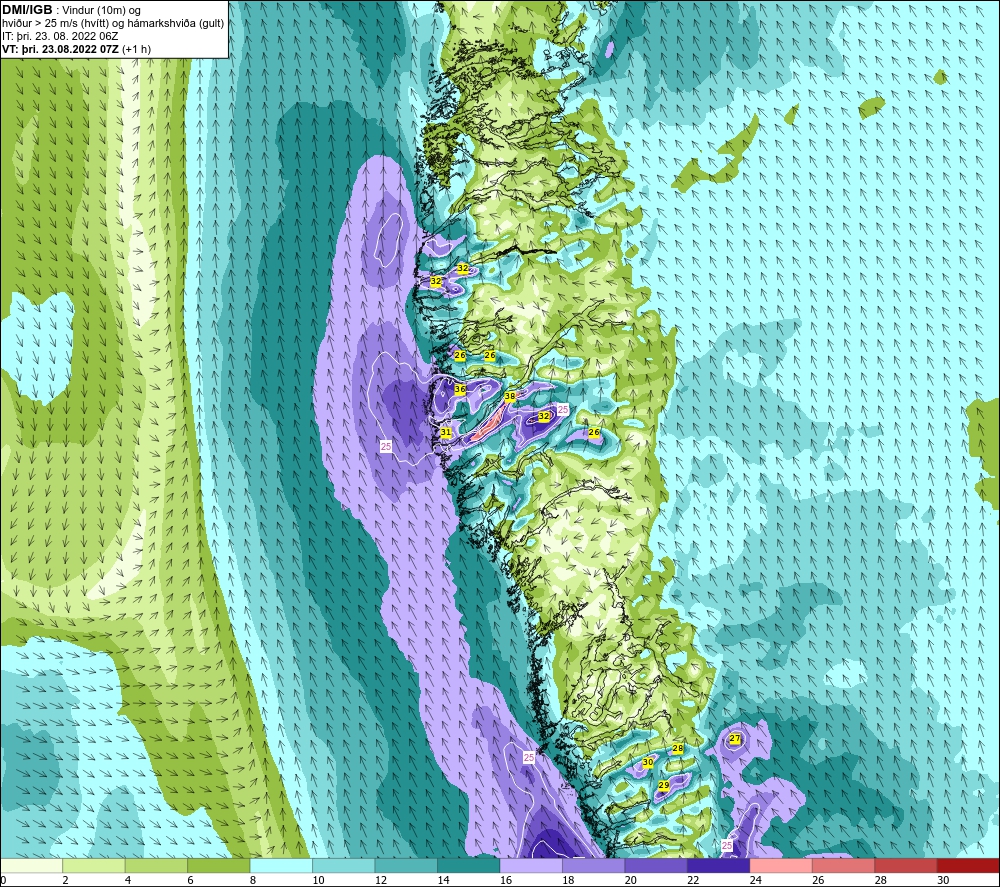Click the legend swatch for 12–14 m/s

(x=406, y=865)
